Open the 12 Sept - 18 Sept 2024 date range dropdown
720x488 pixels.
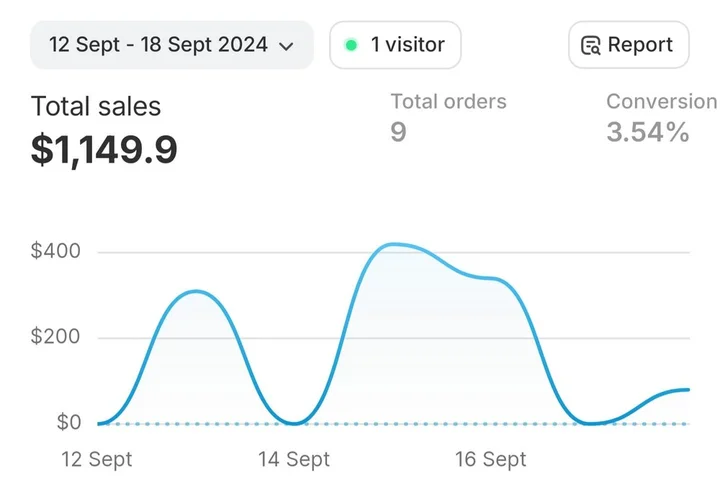tap(171, 45)
